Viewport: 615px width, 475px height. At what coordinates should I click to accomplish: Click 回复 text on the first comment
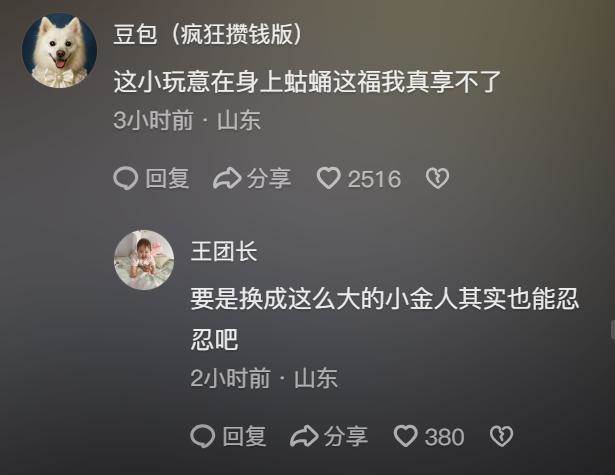coord(167,179)
